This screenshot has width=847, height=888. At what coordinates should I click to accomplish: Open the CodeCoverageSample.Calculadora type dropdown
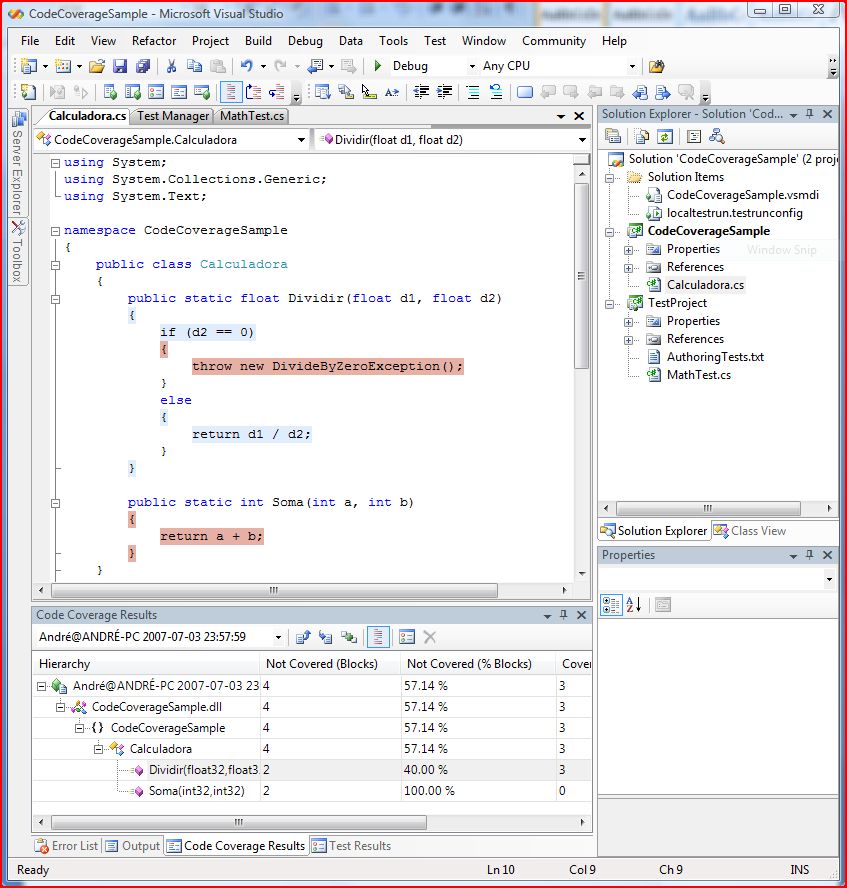(x=301, y=139)
